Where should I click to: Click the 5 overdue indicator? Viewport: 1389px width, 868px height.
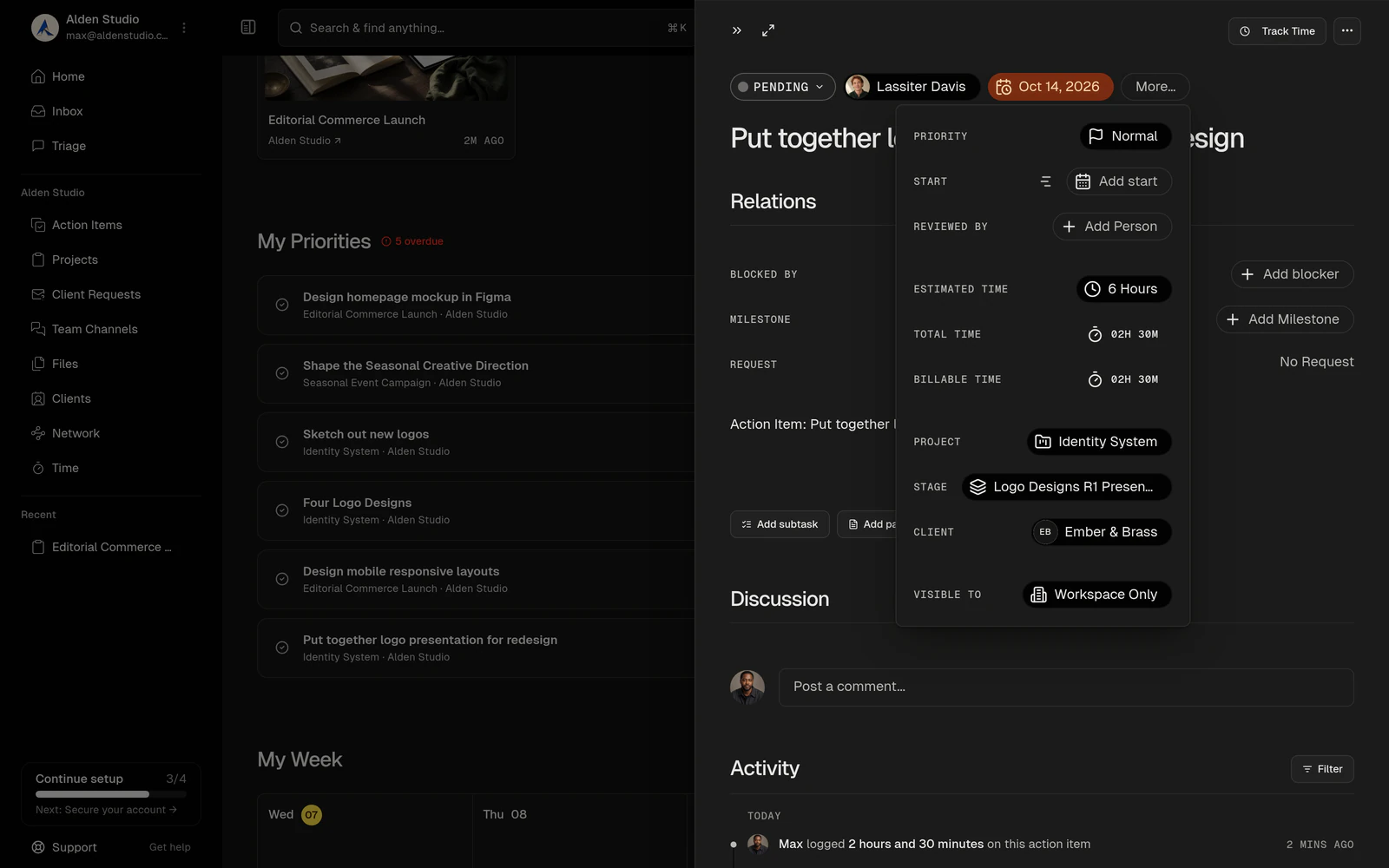412,241
